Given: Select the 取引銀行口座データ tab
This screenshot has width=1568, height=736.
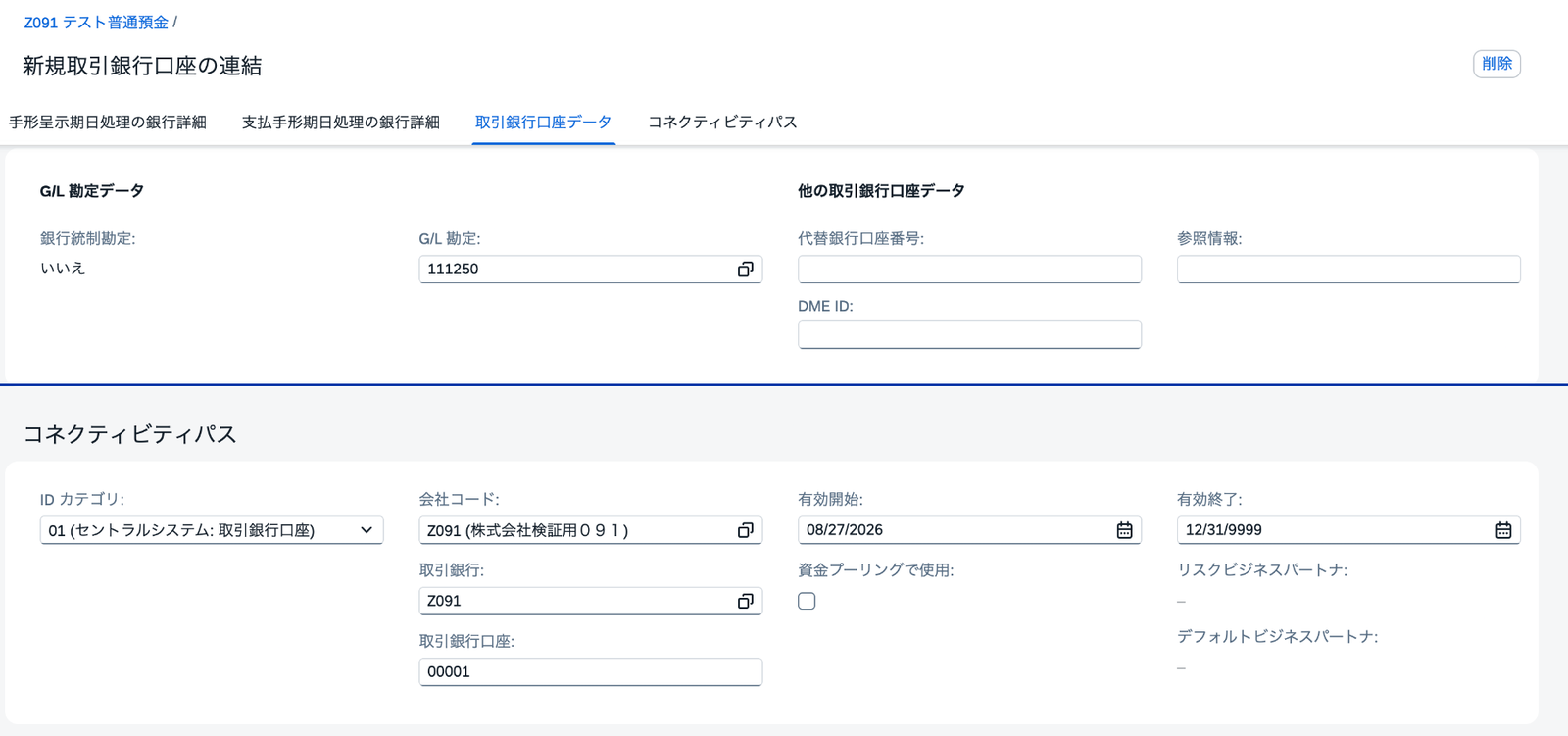Looking at the screenshot, I should 543,123.
